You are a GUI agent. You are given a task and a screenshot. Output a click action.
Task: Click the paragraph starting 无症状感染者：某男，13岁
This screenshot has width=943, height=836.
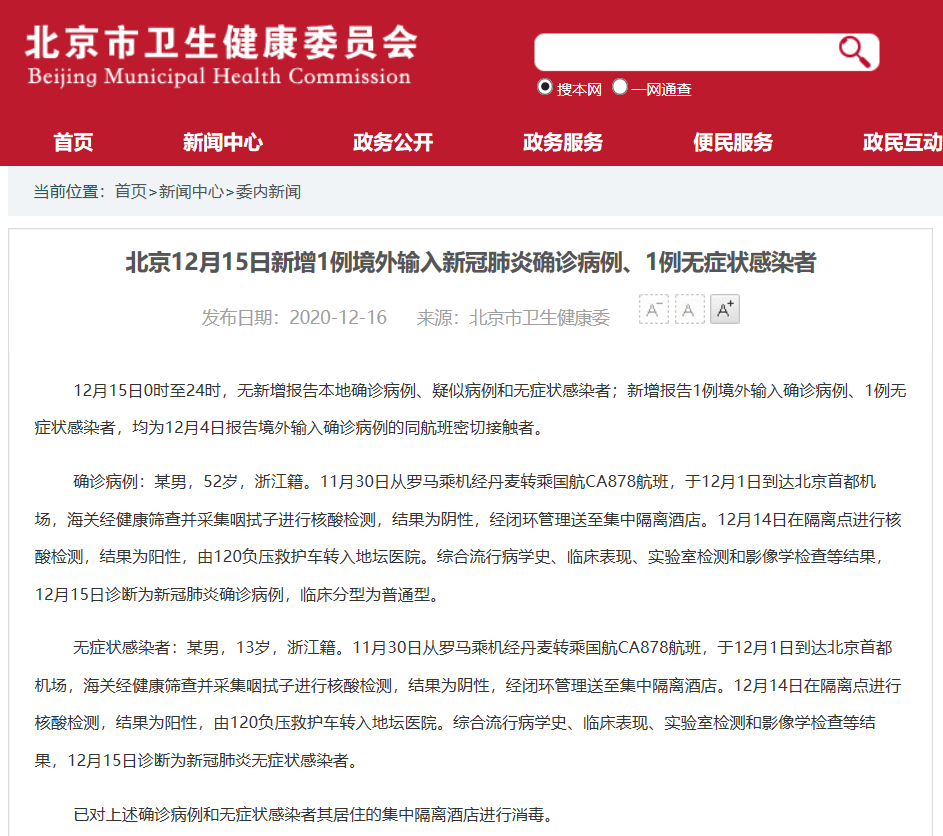[468, 704]
